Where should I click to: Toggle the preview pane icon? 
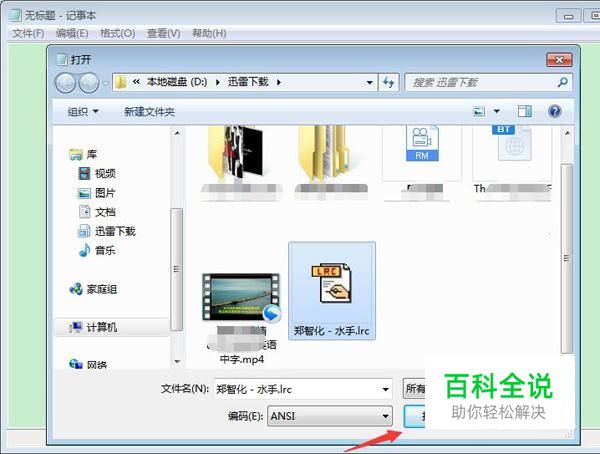(x=525, y=111)
